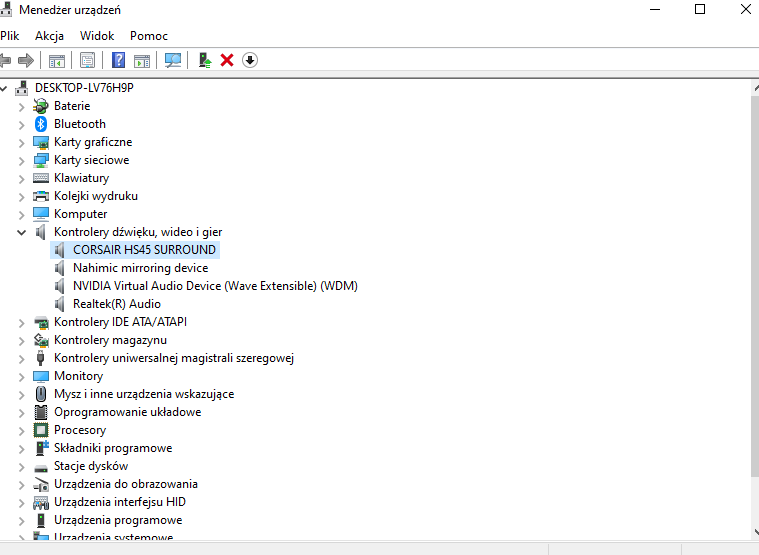Click the Stacje dysków drive icon
Screen dimensions: 759x555
coord(41,467)
